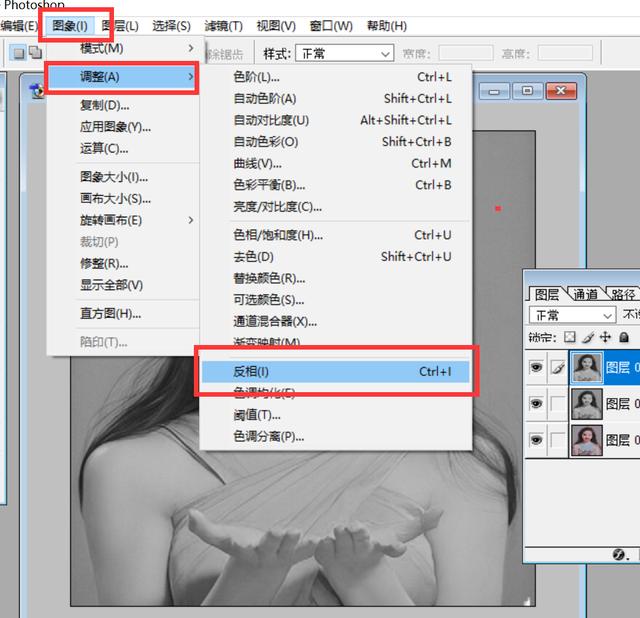Maximize the document window
This screenshot has height=618, width=640.
528,91
